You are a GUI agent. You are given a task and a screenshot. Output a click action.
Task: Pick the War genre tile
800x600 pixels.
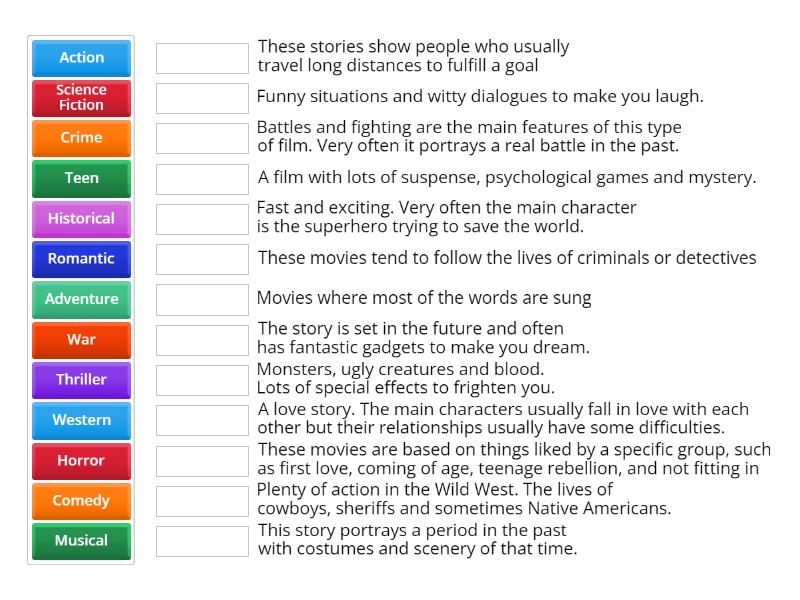[81, 339]
